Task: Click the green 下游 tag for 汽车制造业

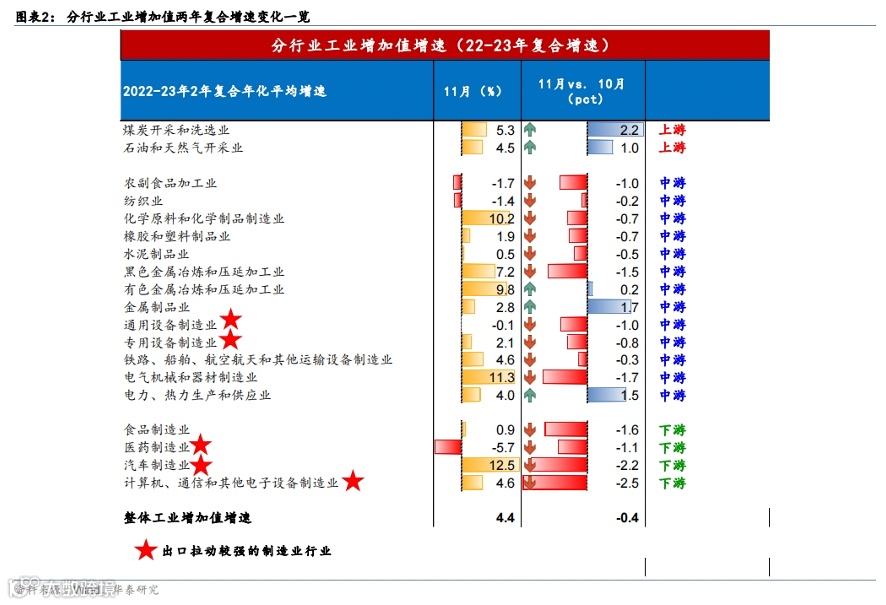Action: (672, 465)
